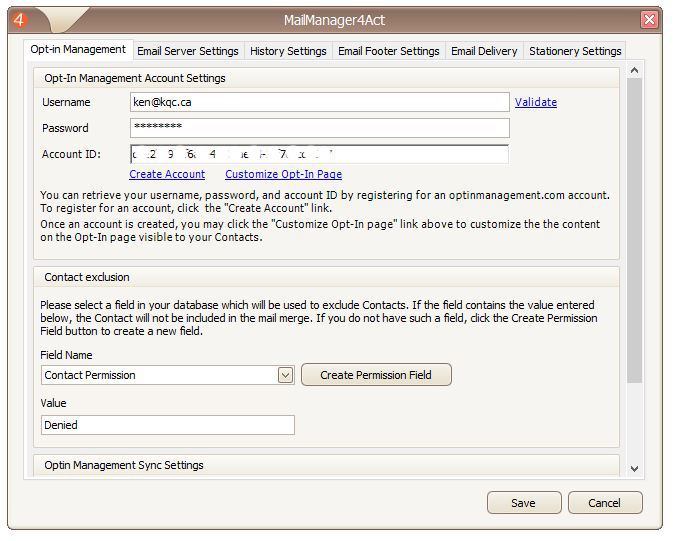Click the scrollbar down arrow
The width and height of the screenshot is (676, 541).
click(634, 469)
